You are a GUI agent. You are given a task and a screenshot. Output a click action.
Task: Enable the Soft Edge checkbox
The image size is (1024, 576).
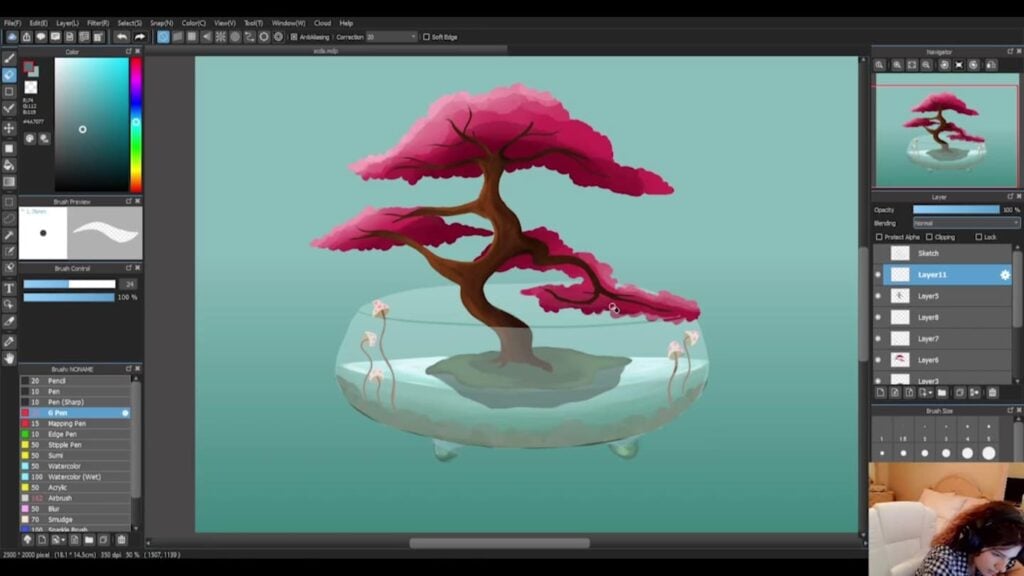pyautogui.click(x=427, y=37)
